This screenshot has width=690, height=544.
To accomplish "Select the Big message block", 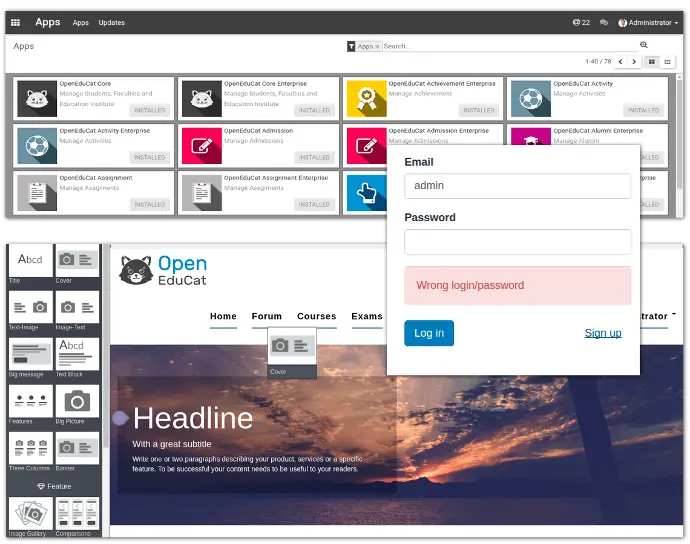I will pyautogui.click(x=30, y=358).
